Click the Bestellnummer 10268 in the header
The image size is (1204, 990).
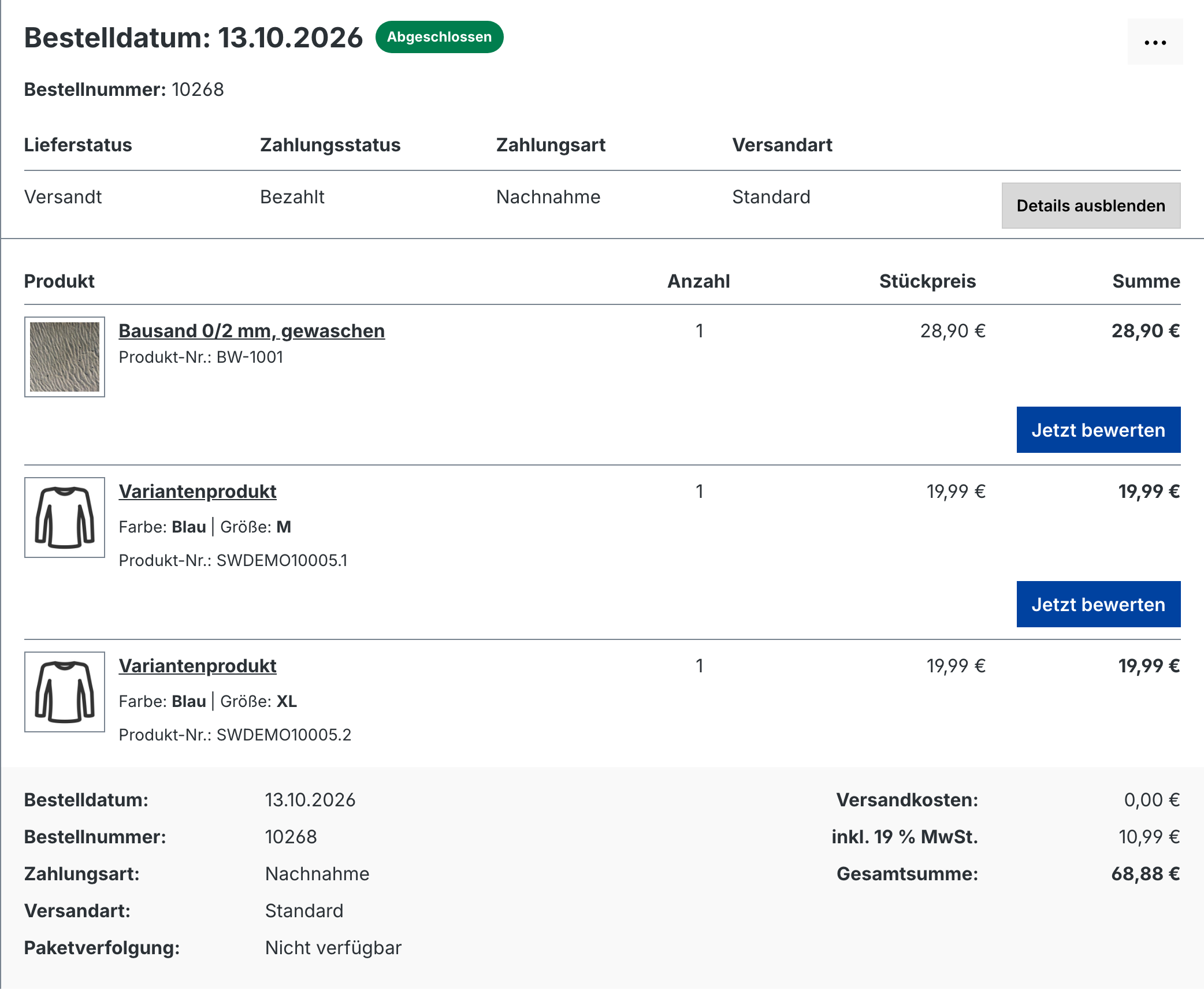pyautogui.click(x=198, y=90)
